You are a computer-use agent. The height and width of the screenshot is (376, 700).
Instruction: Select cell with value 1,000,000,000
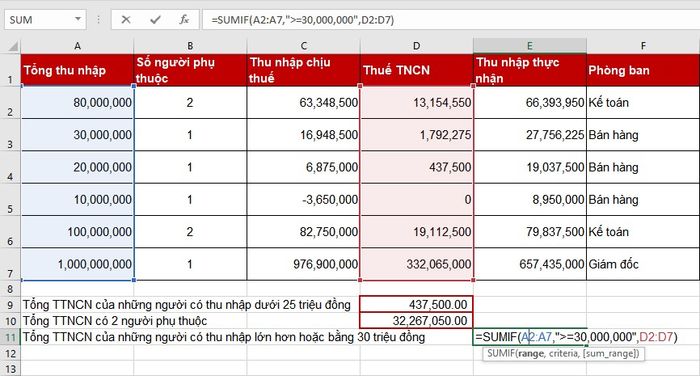(77, 264)
